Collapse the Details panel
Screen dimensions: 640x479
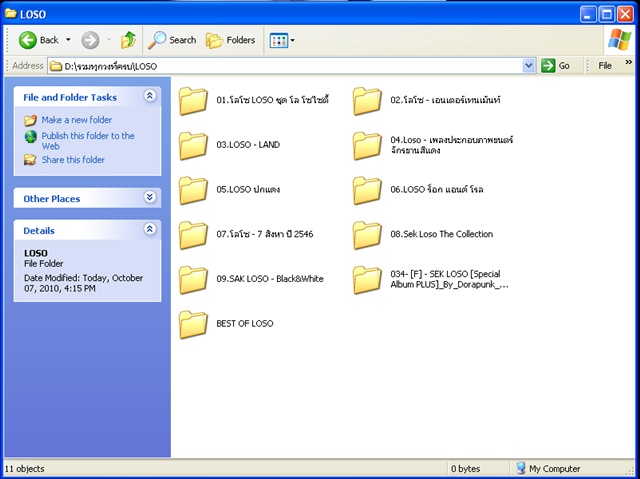pos(150,229)
